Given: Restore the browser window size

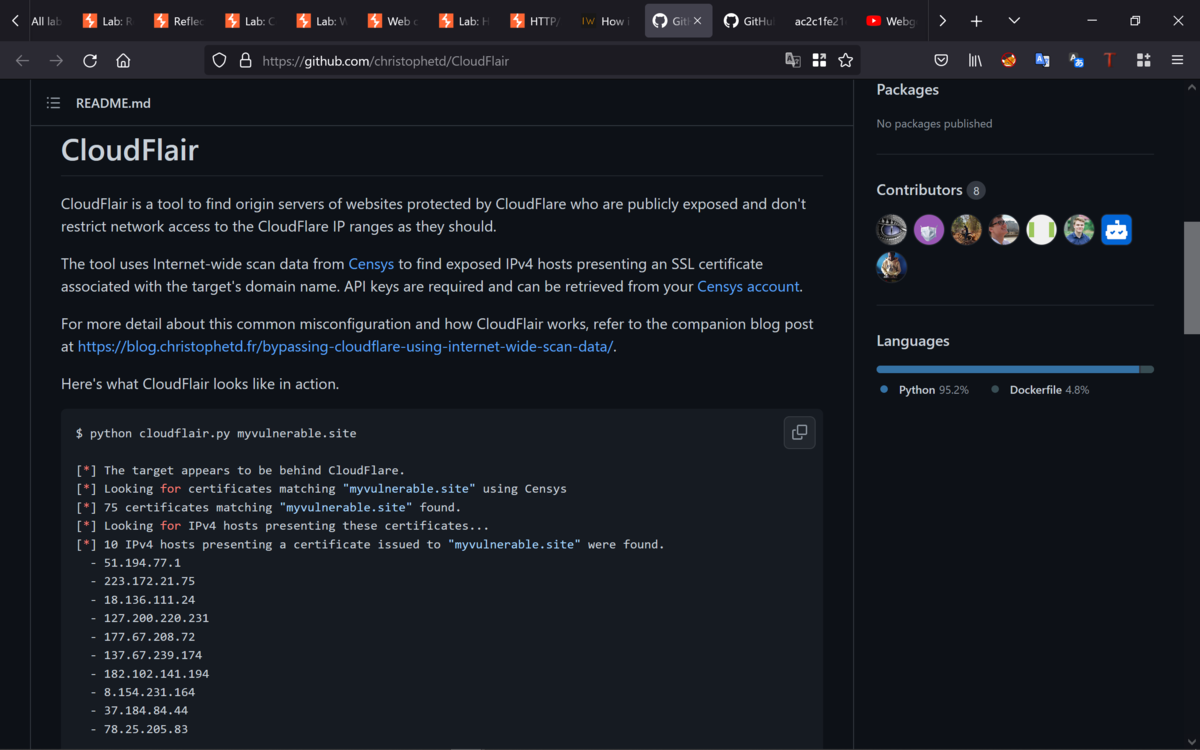Looking at the screenshot, I should [1135, 21].
